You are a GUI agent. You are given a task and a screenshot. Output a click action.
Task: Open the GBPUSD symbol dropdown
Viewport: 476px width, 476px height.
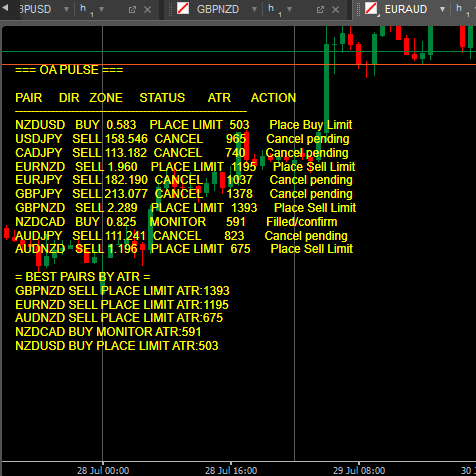66,9
